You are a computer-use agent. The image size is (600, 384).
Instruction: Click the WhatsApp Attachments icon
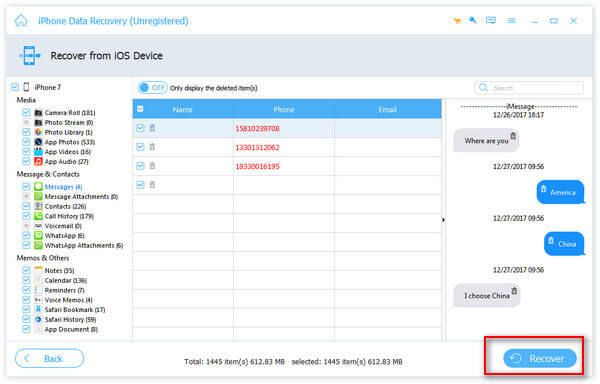click(x=38, y=245)
